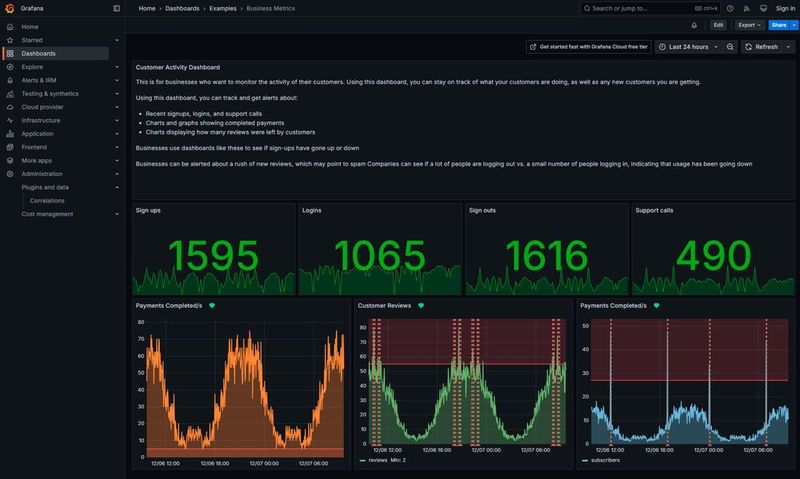Collapse the Plugins and data chevron

pyautogui.click(x=117, y=187)
